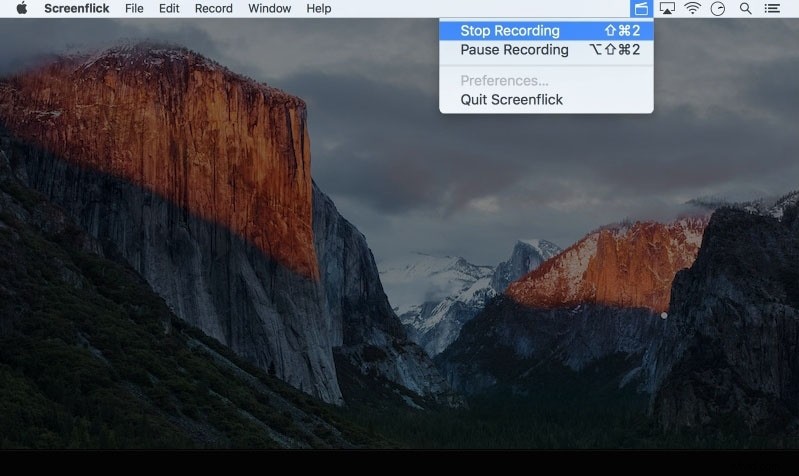Open the Help menu

tap(318, 8)
